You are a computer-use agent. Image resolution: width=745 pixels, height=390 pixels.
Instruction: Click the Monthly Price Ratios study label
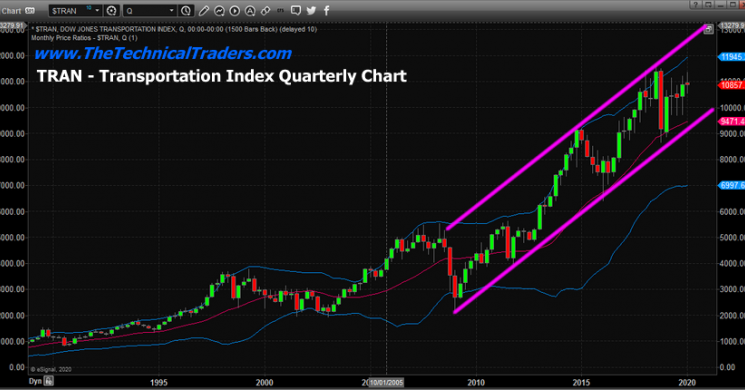coord(84,38)
